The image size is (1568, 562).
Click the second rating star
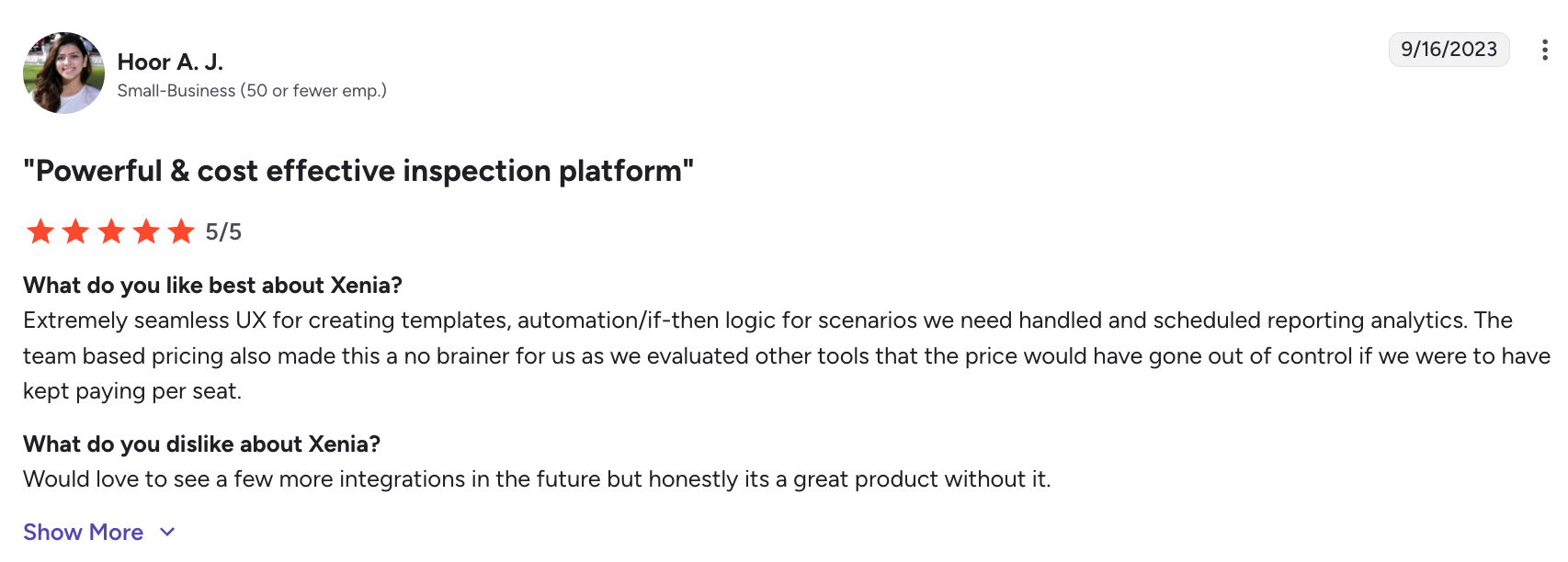click(75, 231)
